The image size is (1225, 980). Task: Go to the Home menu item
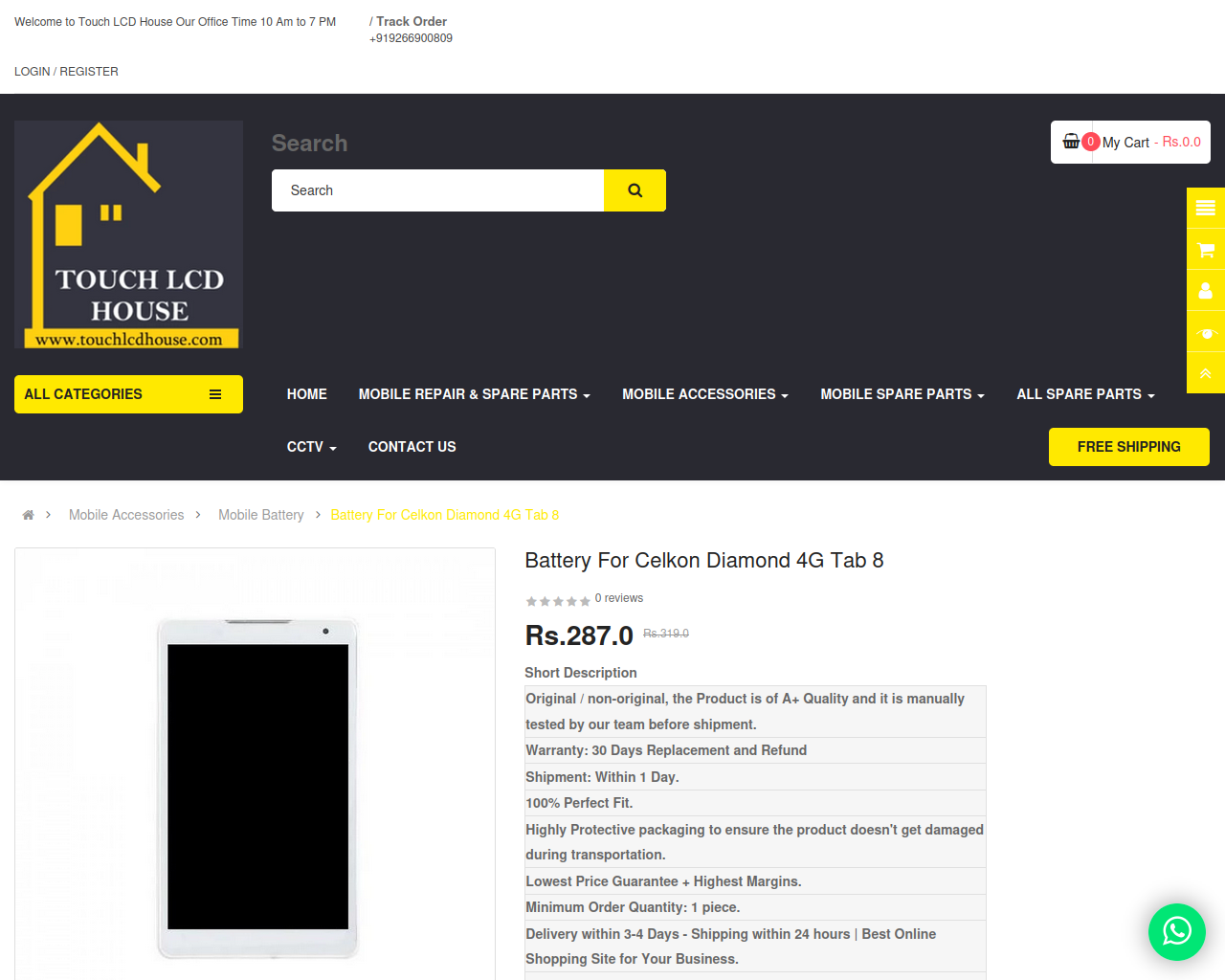click(307, 394)
